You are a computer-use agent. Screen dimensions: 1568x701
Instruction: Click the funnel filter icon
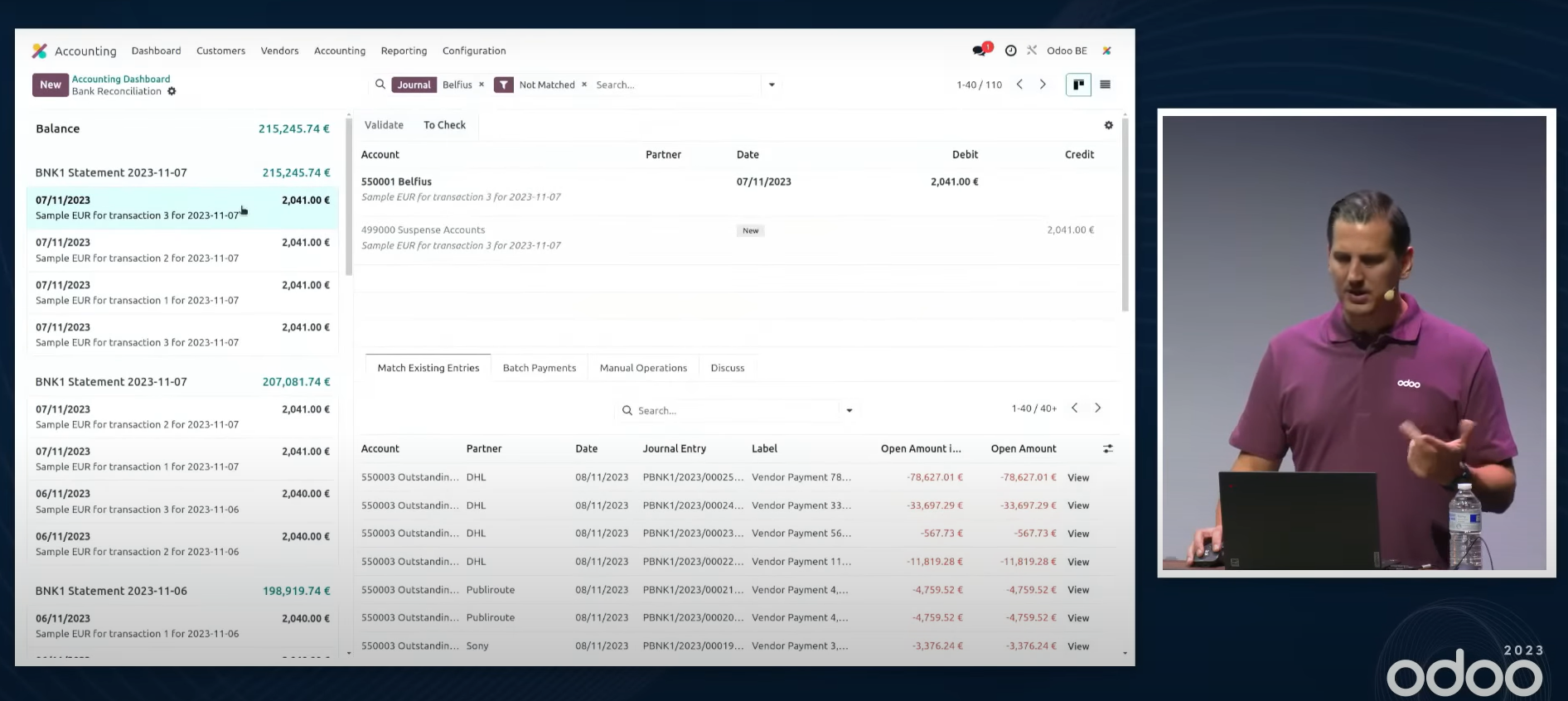[x=503, y=85]
